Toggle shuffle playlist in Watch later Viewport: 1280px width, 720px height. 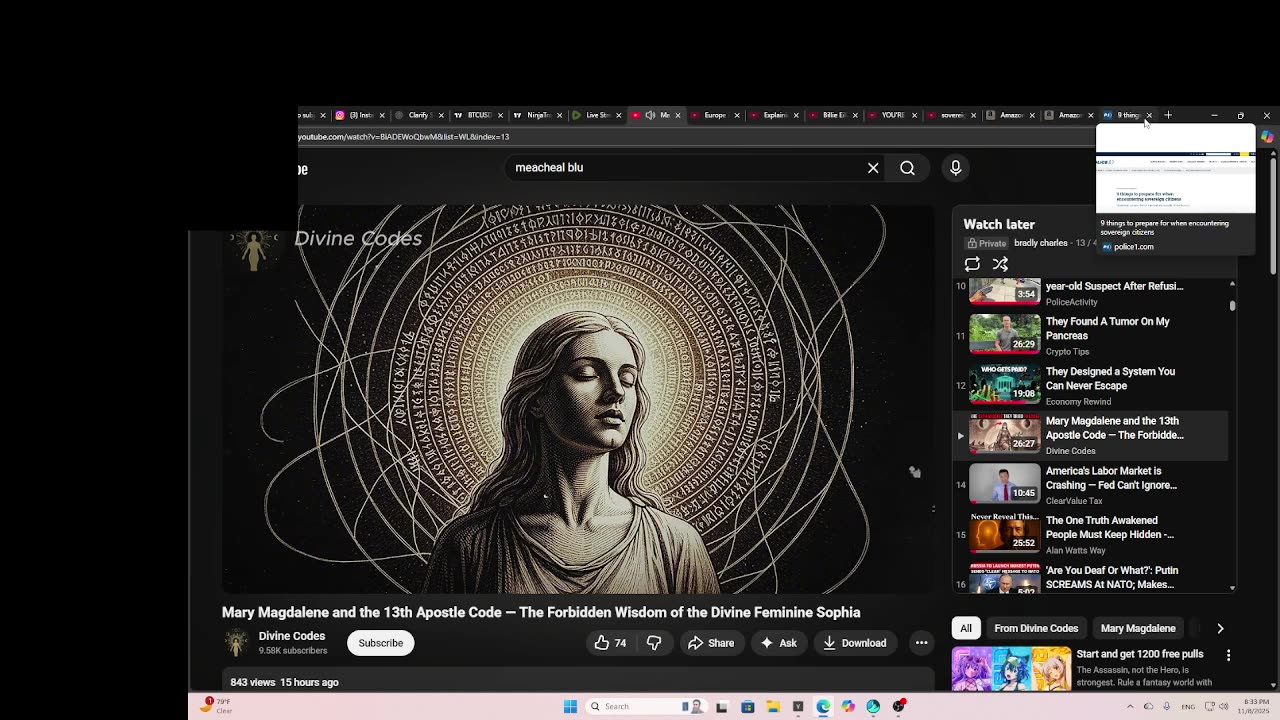click(x=1000, y=264)
